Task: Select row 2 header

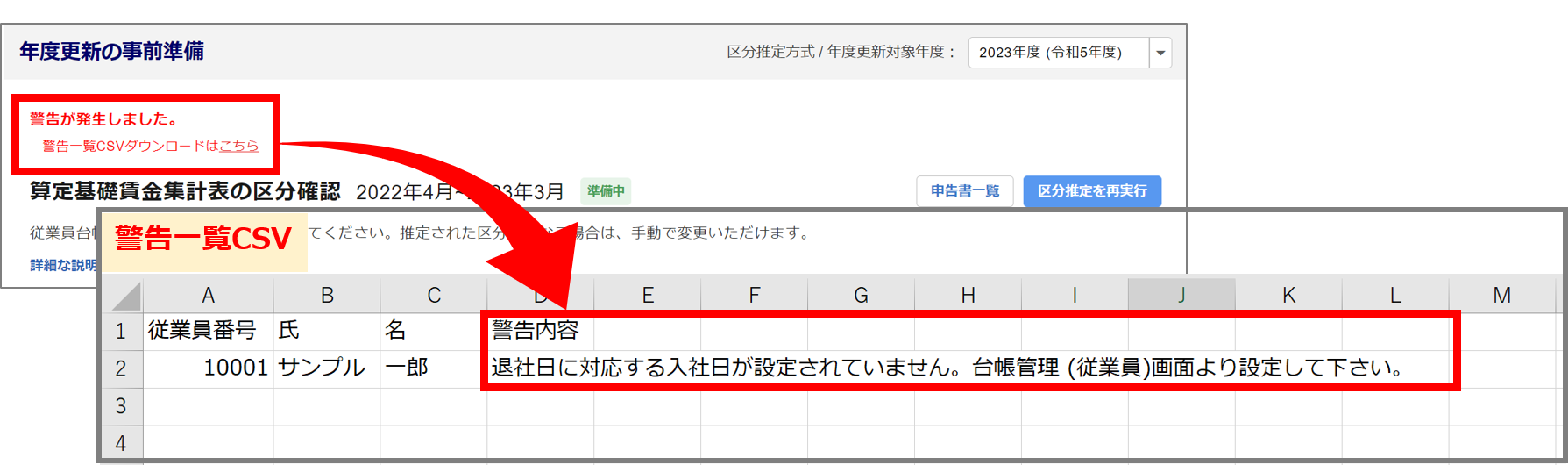Action: coord(121,368)
